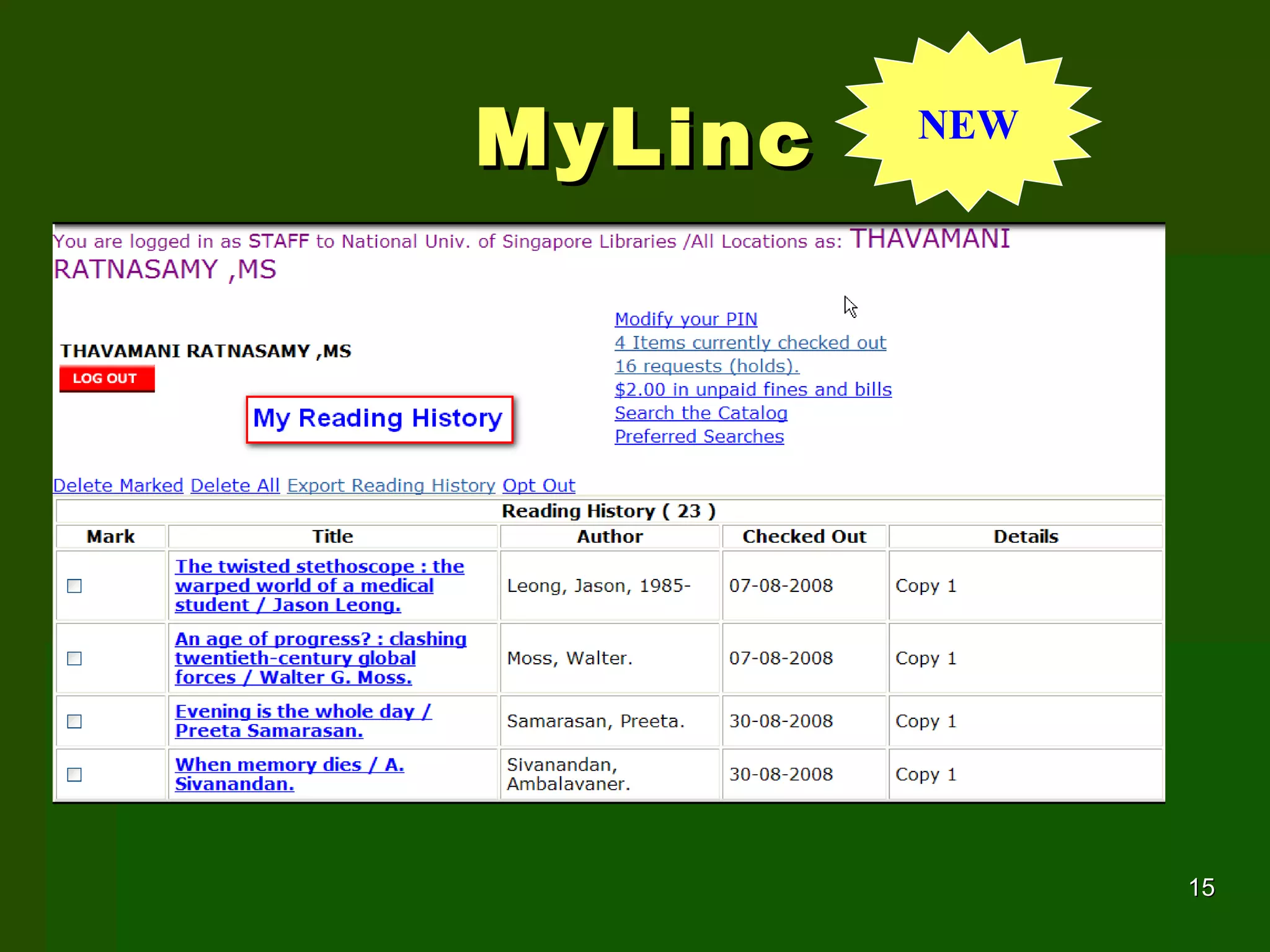Click Delete All link

pos(235,485)
